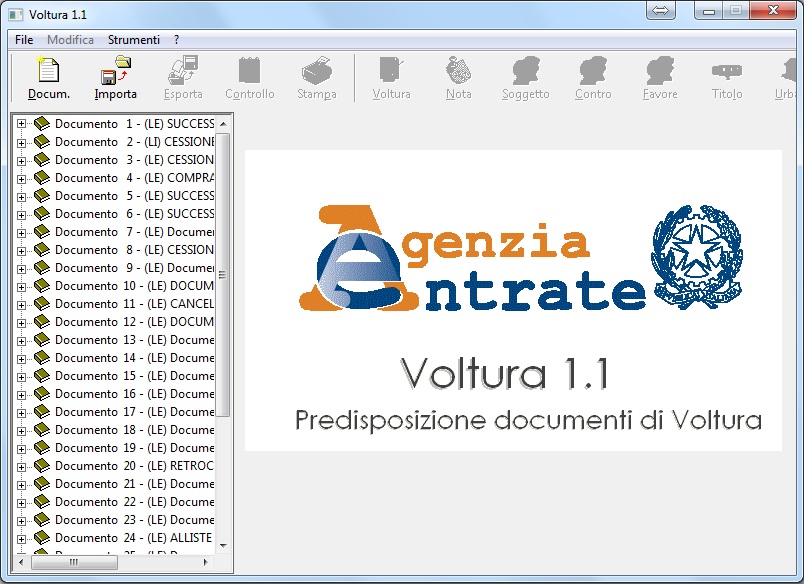This screenshot has width=804, height=584.
Task: Click the book icon of Documento 7
Action: click(42, 232)
